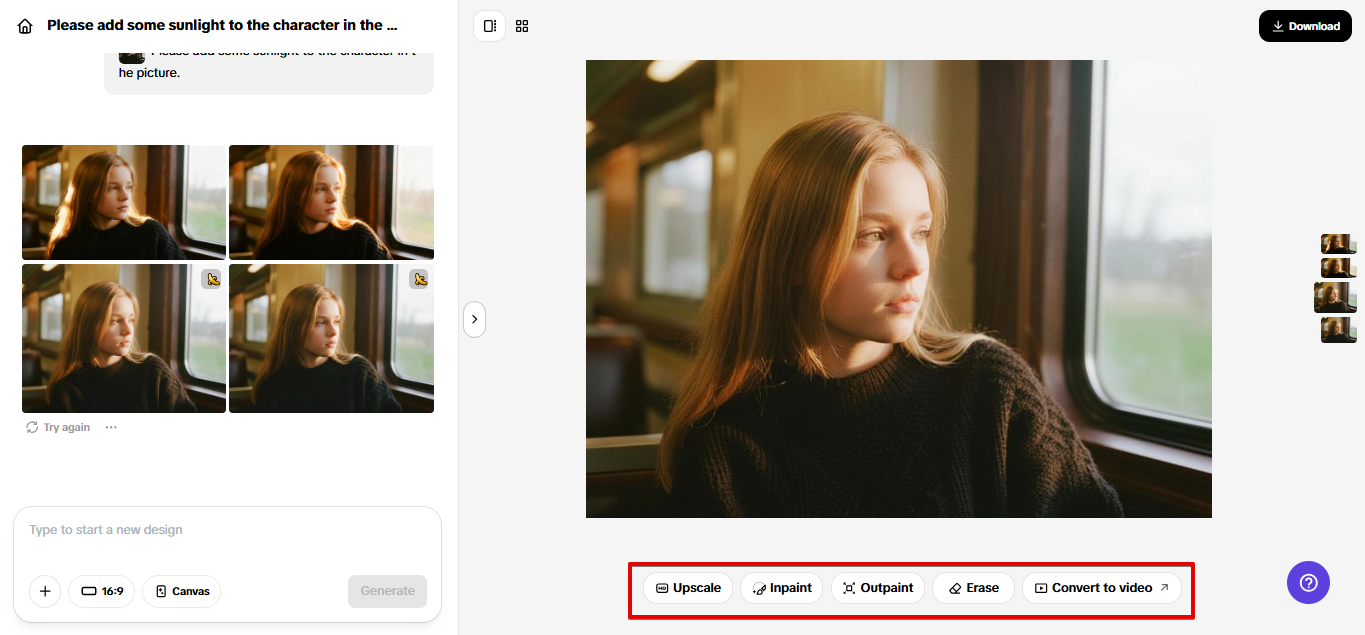
Task: Click the Upscale tool
Action: click(688, 588)
